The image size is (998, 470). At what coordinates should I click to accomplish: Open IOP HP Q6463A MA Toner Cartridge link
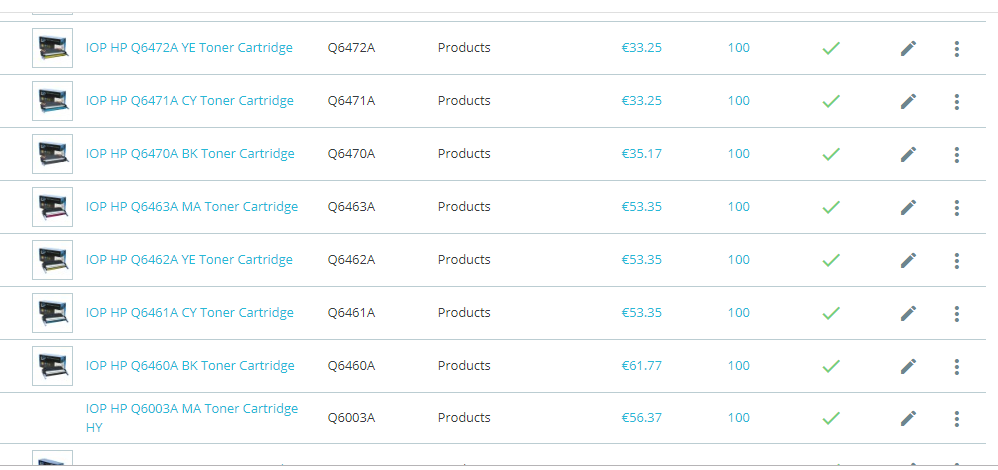pos(192,207)
